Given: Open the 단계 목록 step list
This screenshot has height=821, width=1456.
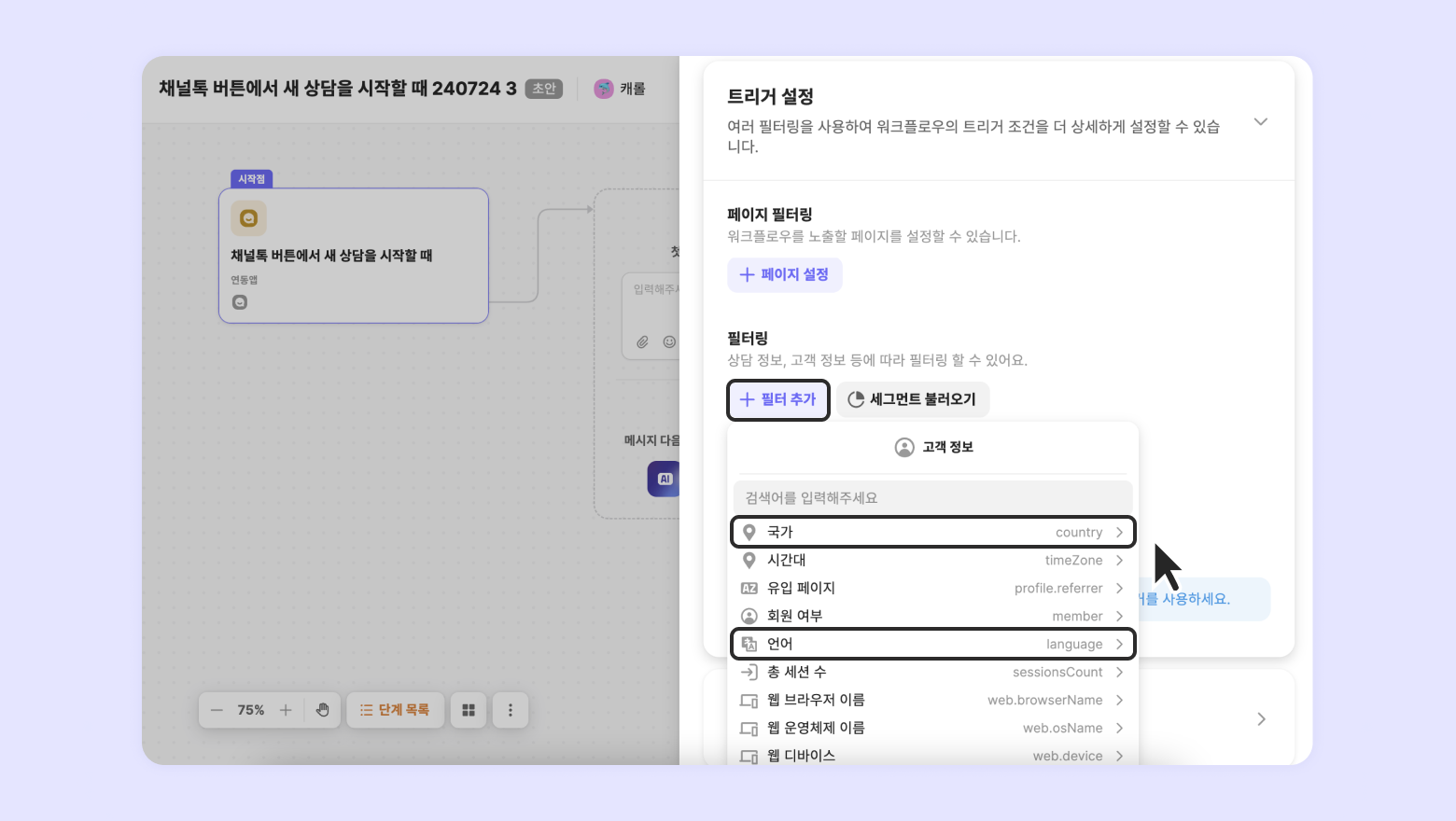Looking at the screenshot, I should pos(395,710).
